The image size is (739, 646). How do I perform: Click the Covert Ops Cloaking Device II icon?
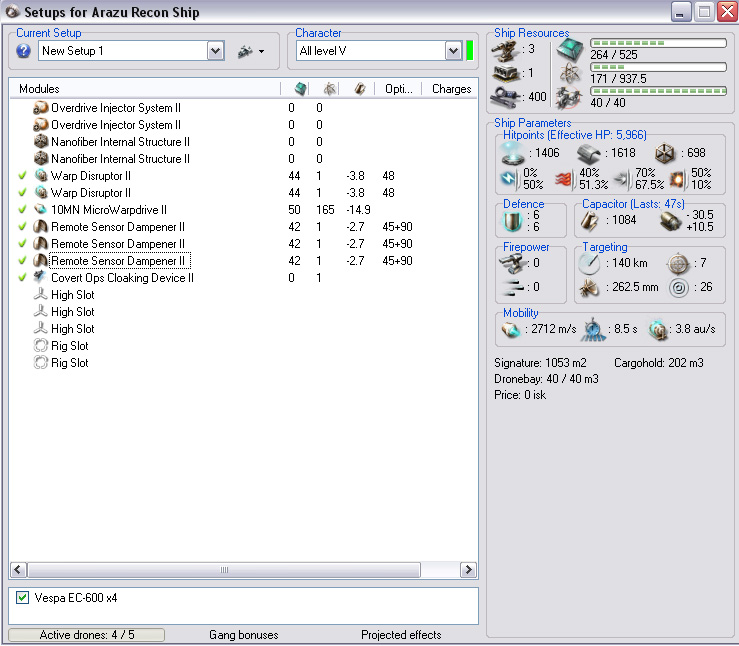point(41,277)
